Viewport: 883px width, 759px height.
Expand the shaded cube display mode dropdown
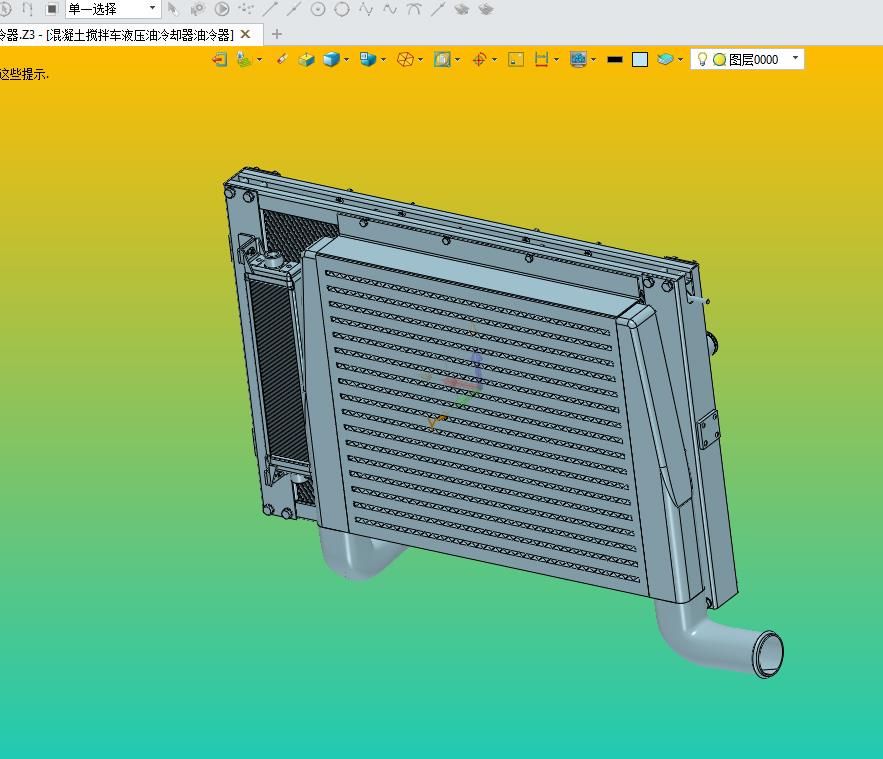[x=346, y=59]
